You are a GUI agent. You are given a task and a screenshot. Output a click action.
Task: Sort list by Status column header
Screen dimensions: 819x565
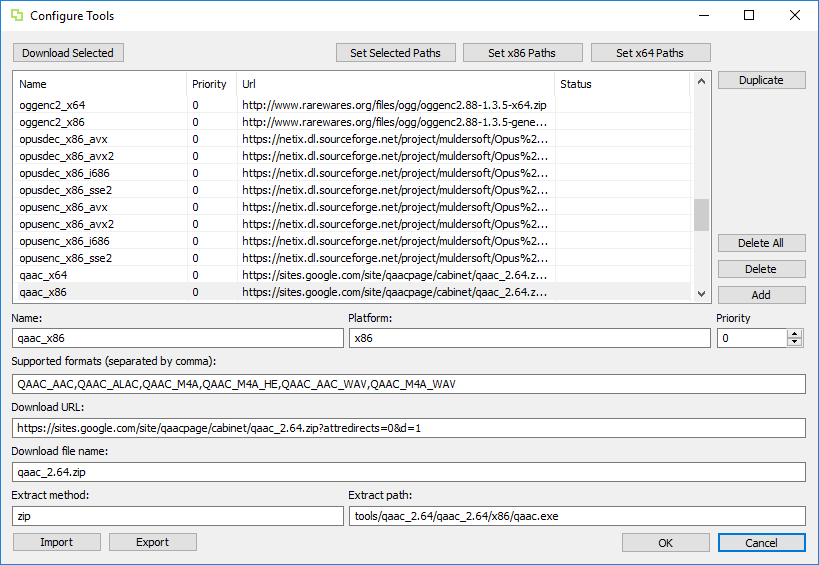pos(623,84)
